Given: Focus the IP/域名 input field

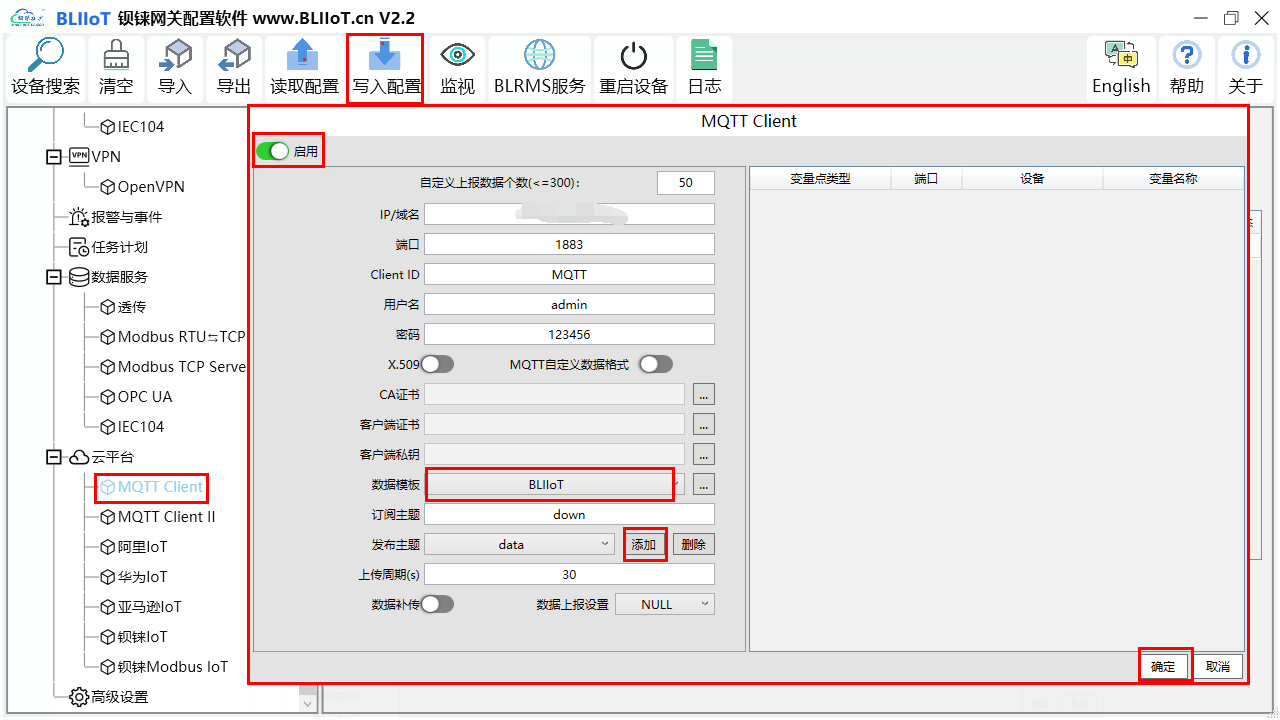Looking at the screenshot, I should (570, 214).
